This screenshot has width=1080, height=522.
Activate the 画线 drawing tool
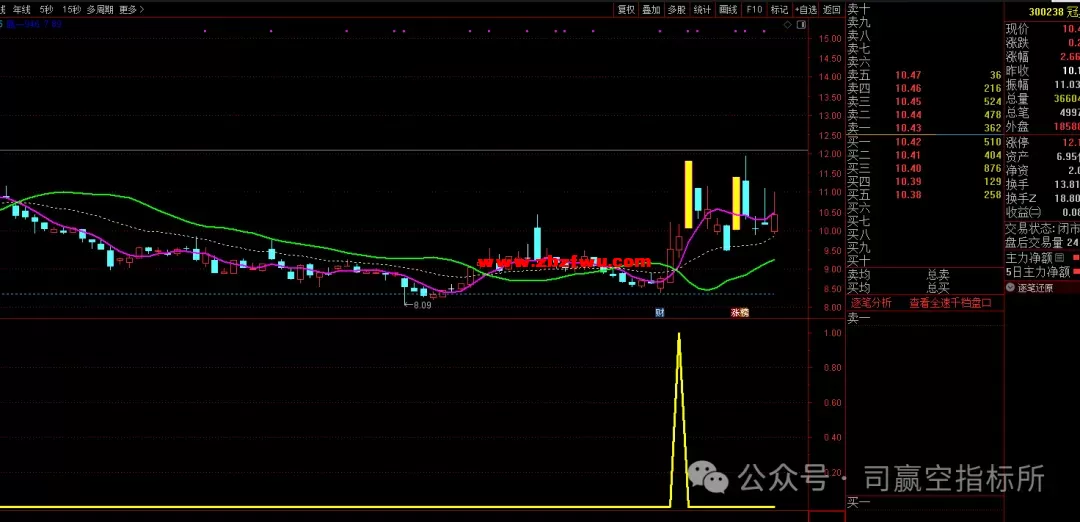pyautogui.click(x=728, y=10)
